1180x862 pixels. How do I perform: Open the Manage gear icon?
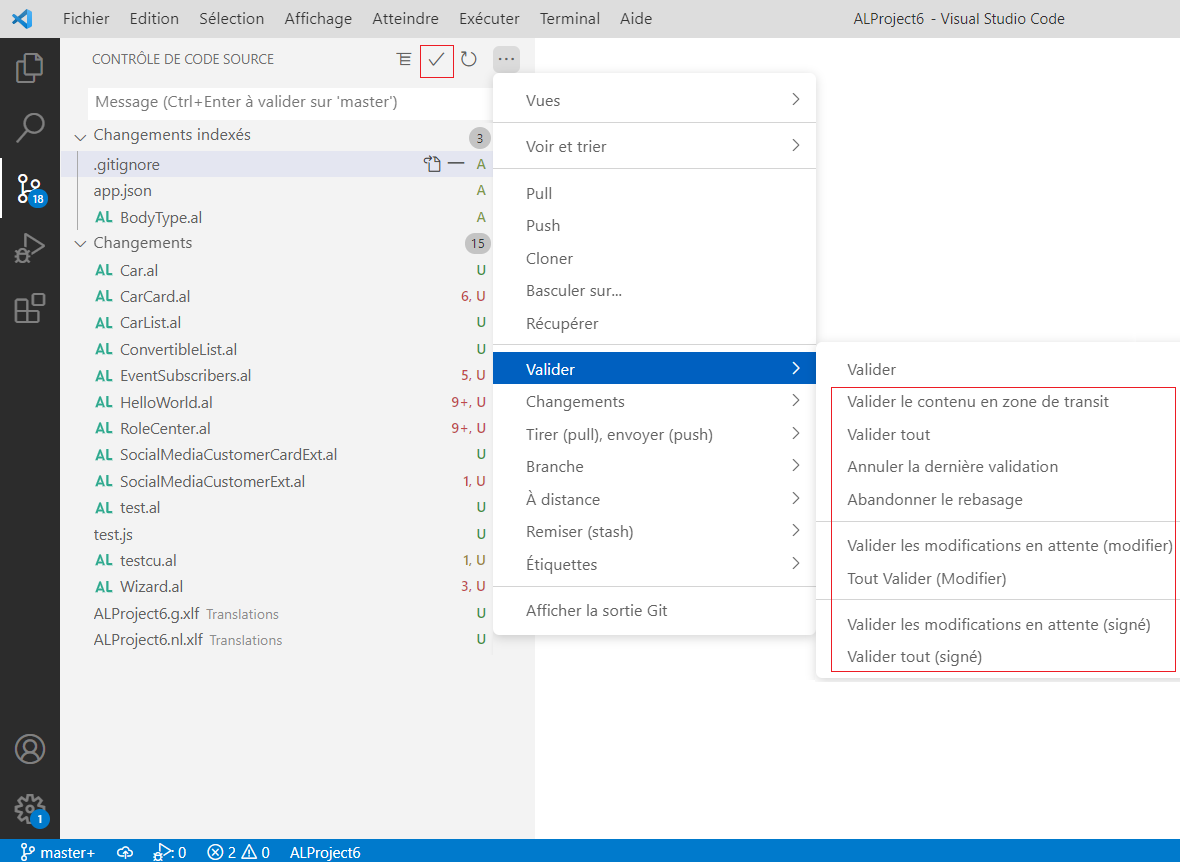click(x=30, y=810)
